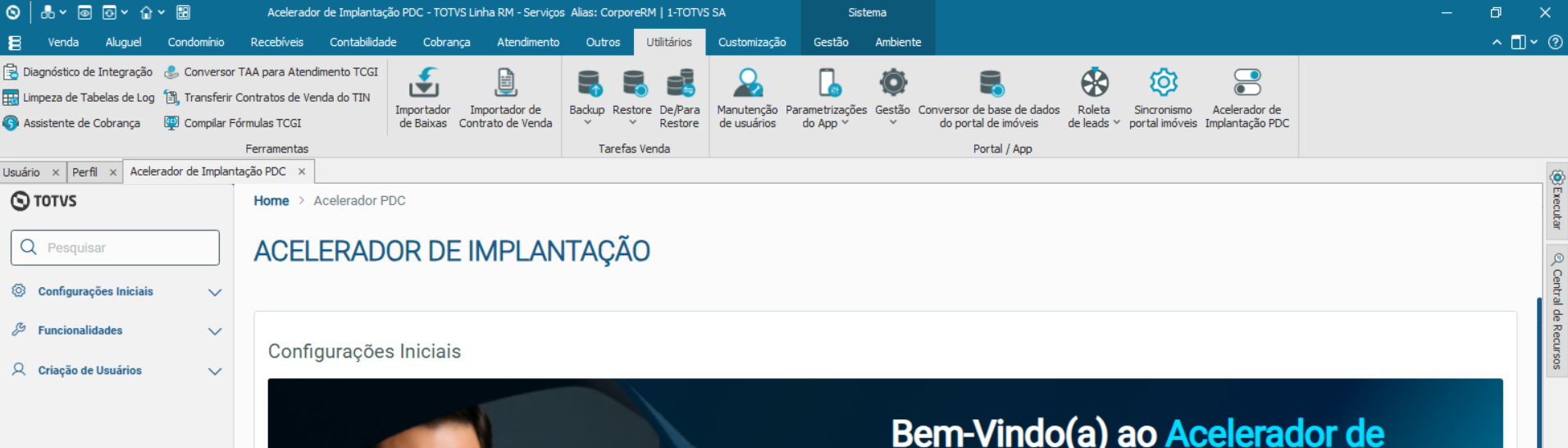Open Central de Recursos side panel

(1557, 312)
